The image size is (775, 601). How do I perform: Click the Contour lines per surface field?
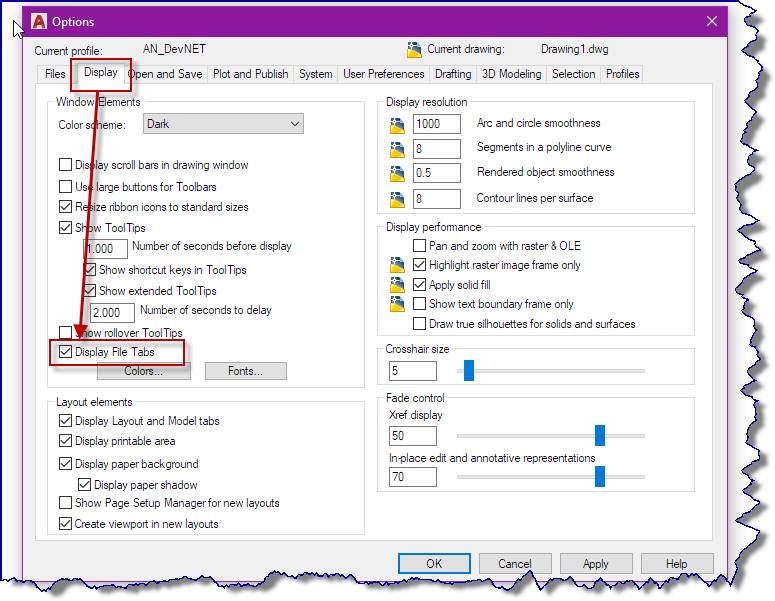tap(436, 199)
